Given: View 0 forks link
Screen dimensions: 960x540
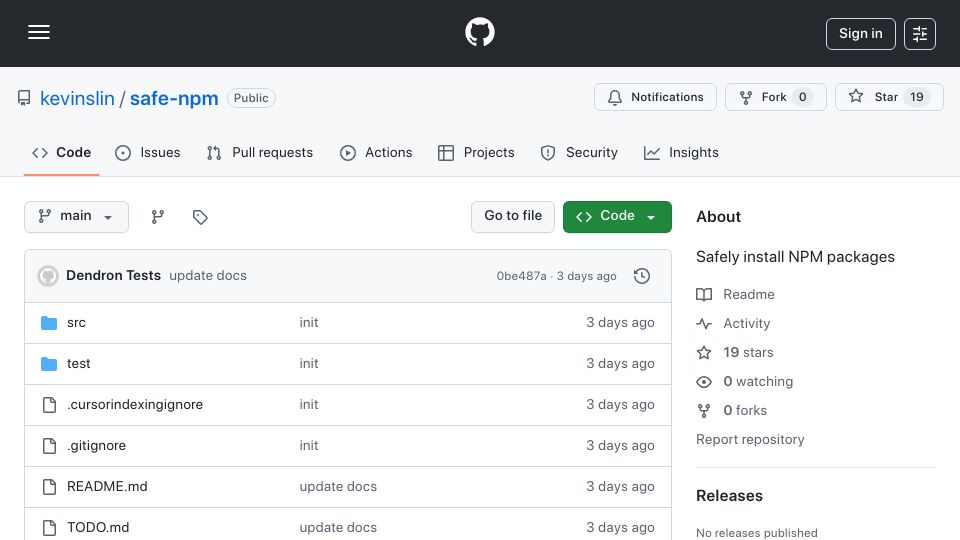Looking at the screenshot, I should coord(745,411).
